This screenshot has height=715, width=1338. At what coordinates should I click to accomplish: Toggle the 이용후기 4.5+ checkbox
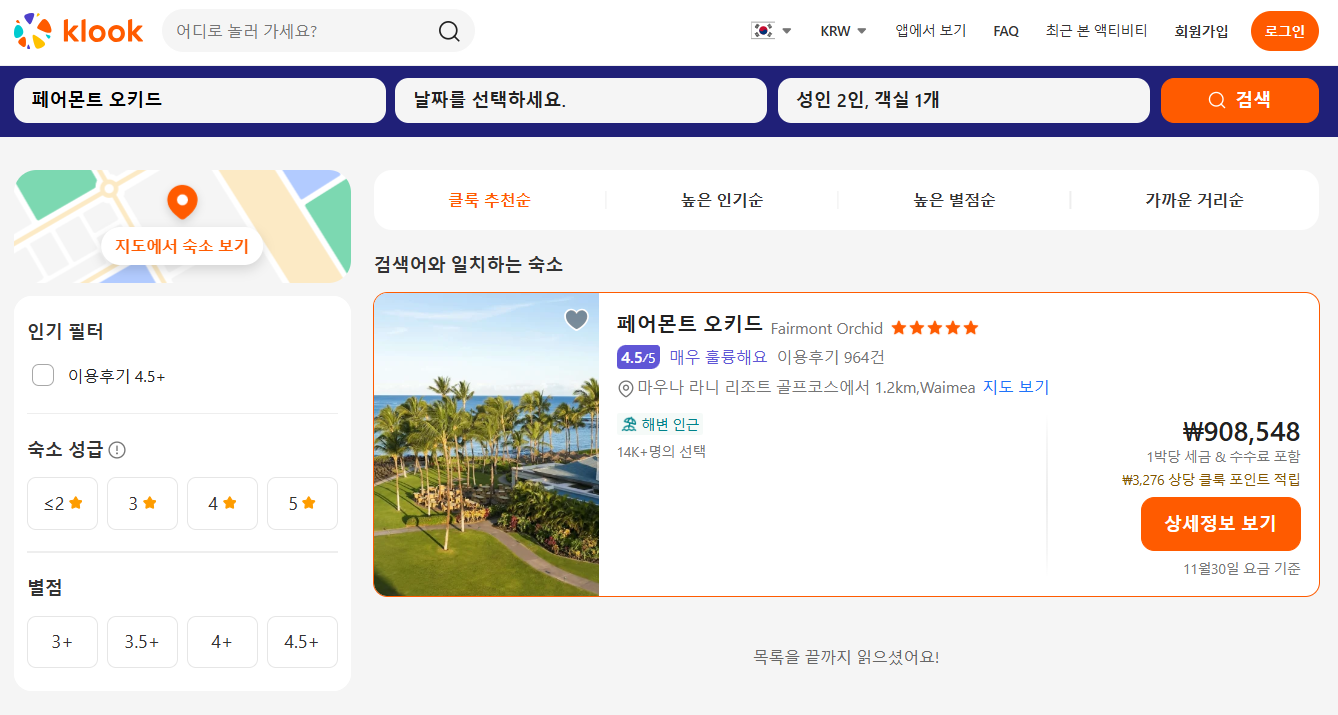pos(43,375)
